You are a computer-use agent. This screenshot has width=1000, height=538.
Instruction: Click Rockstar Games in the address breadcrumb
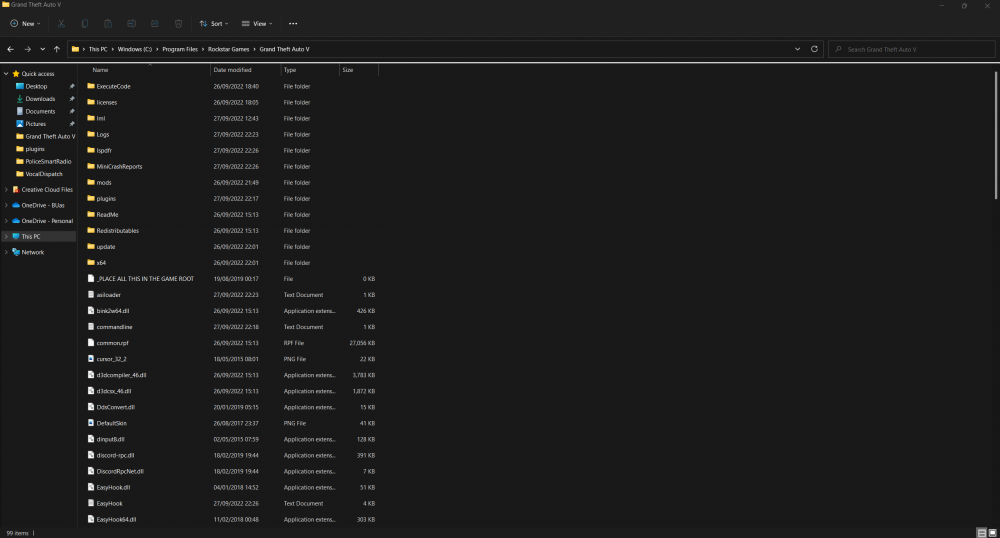click(x=228, y=49)
